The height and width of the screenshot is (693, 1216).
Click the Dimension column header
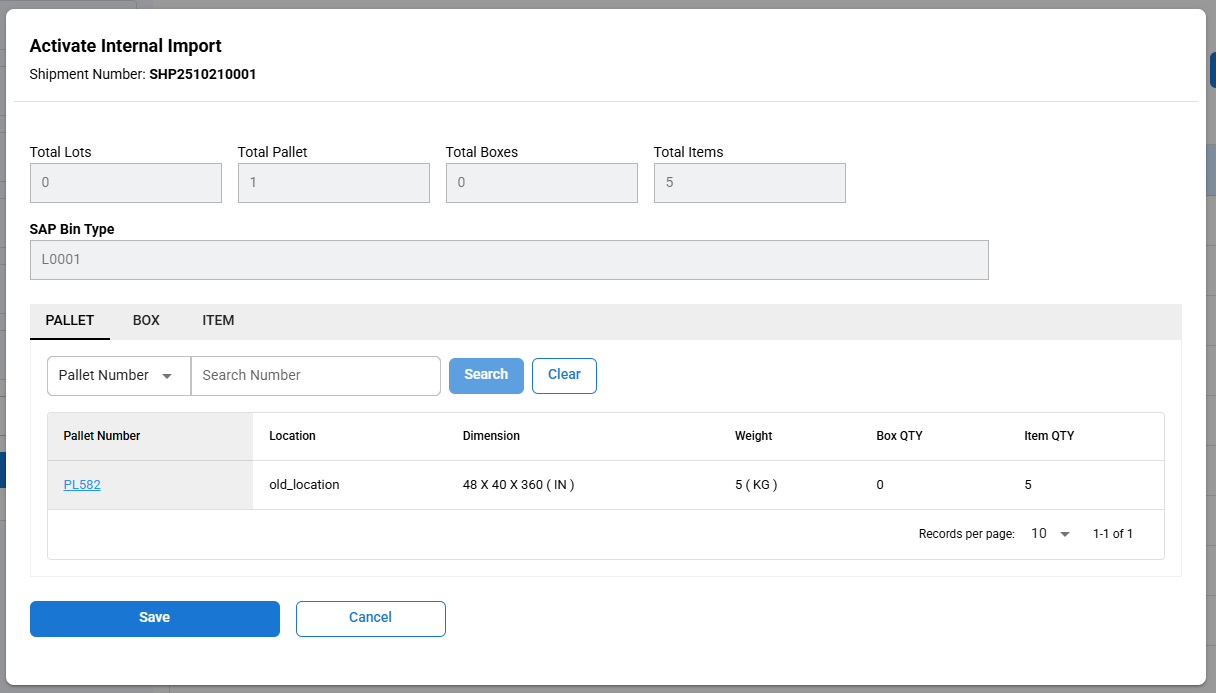click(x=491, y=436)
